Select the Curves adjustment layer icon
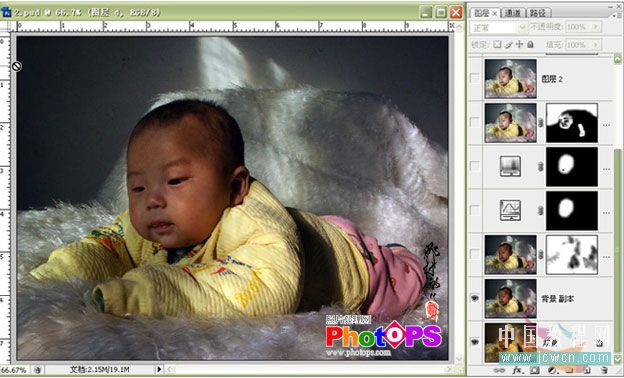The height and width of the screenshot is (378, 624). tap(510, 210)
